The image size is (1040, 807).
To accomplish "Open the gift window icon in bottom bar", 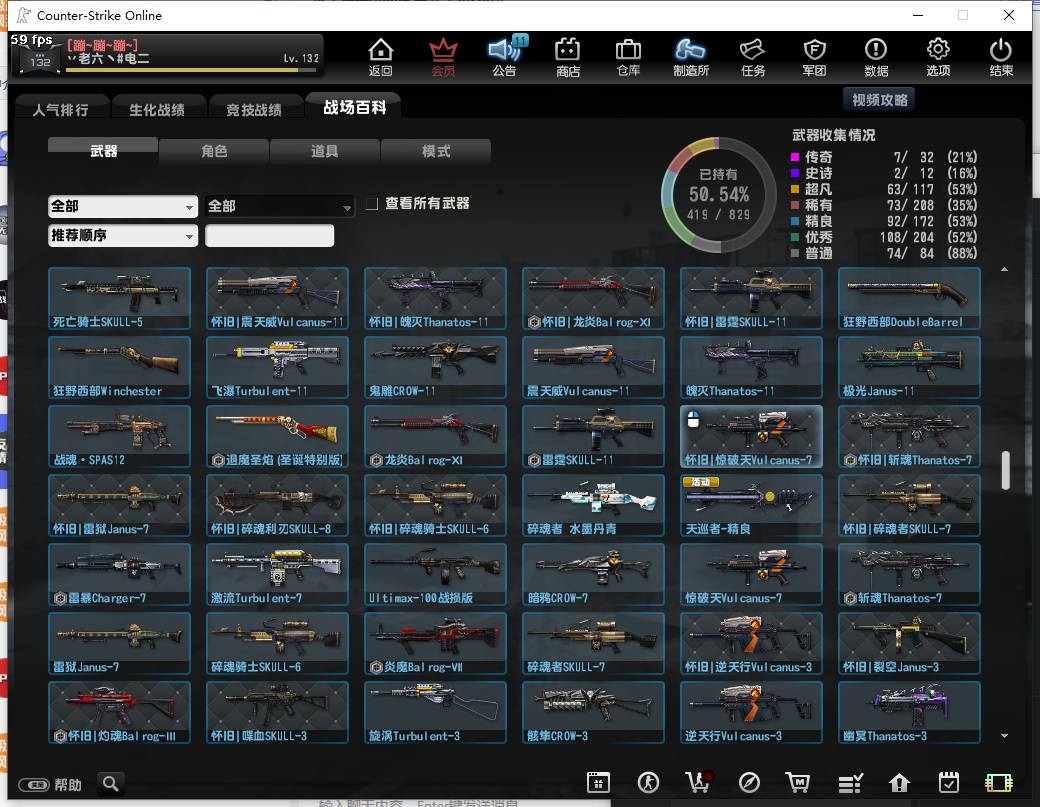I will pos(598,783).
